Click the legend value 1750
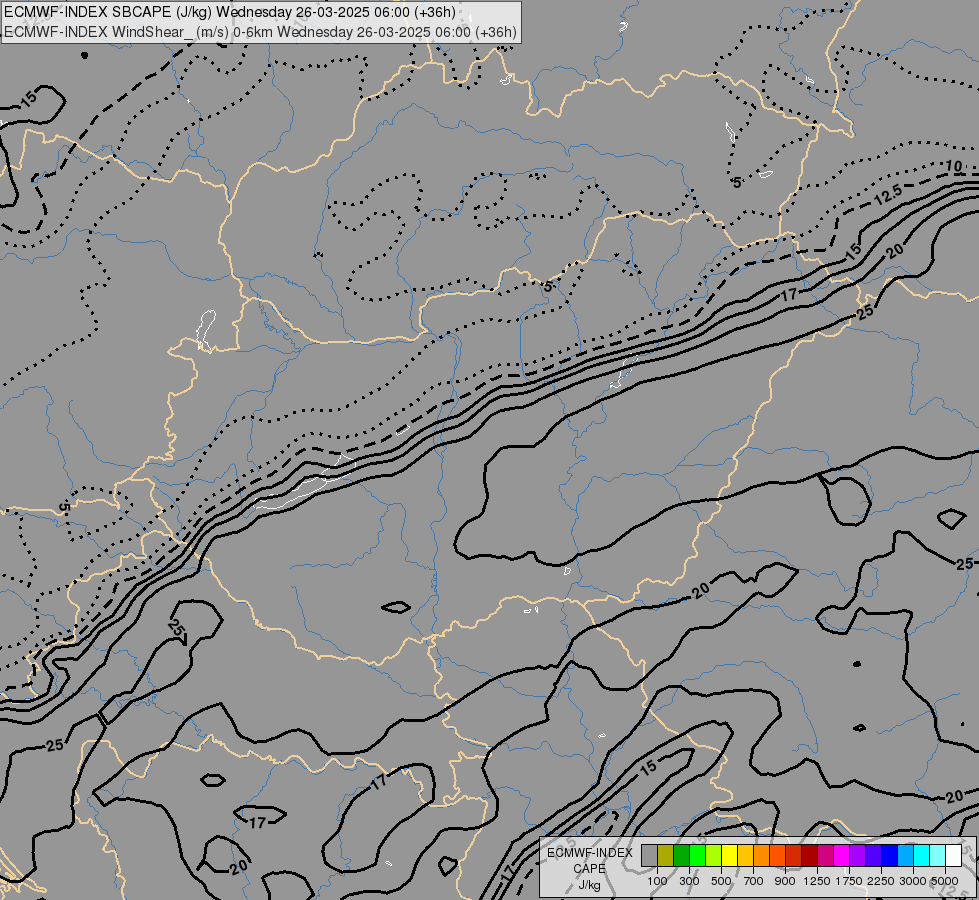The height and width of the screenshot is (900, 979). 849,881
